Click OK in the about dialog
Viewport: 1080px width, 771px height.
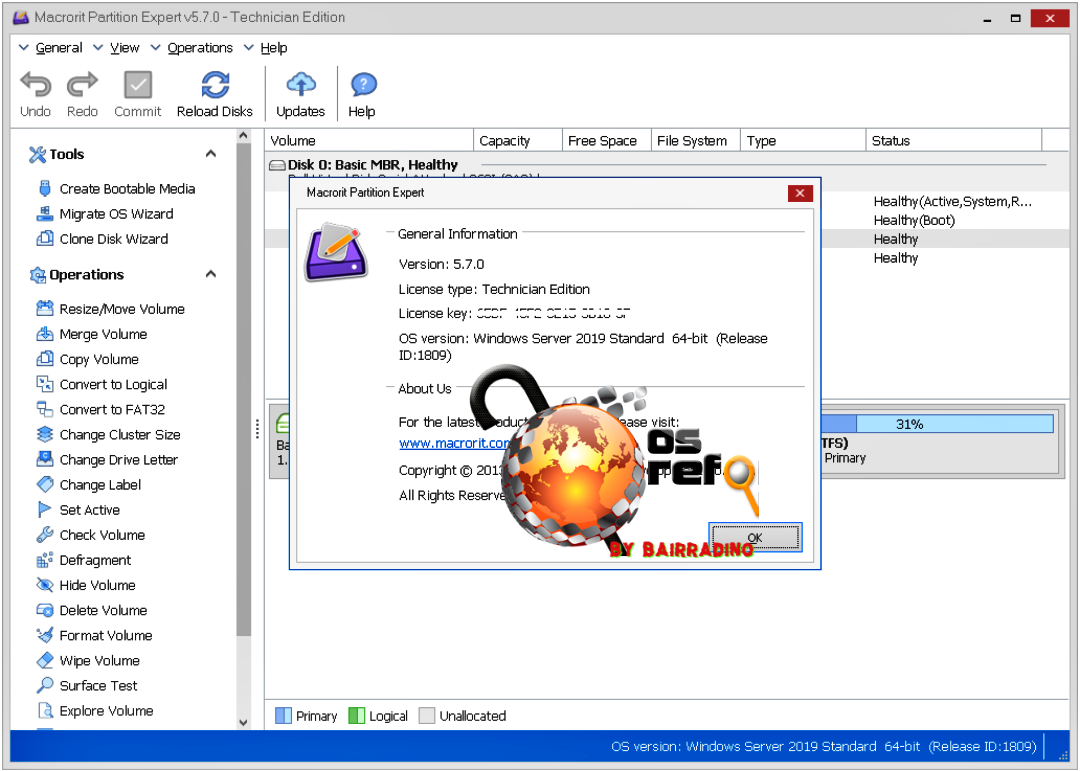coord(756,537)
